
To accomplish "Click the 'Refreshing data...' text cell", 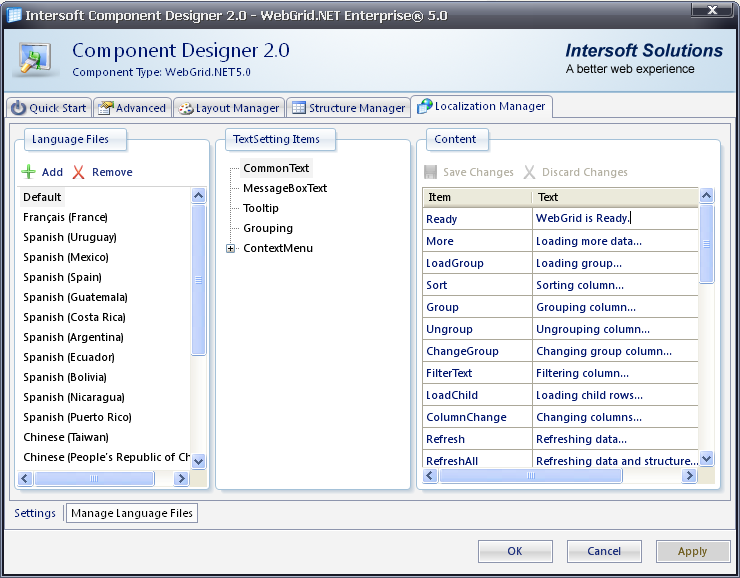I will pyautogui.click(x=615, y=439).
